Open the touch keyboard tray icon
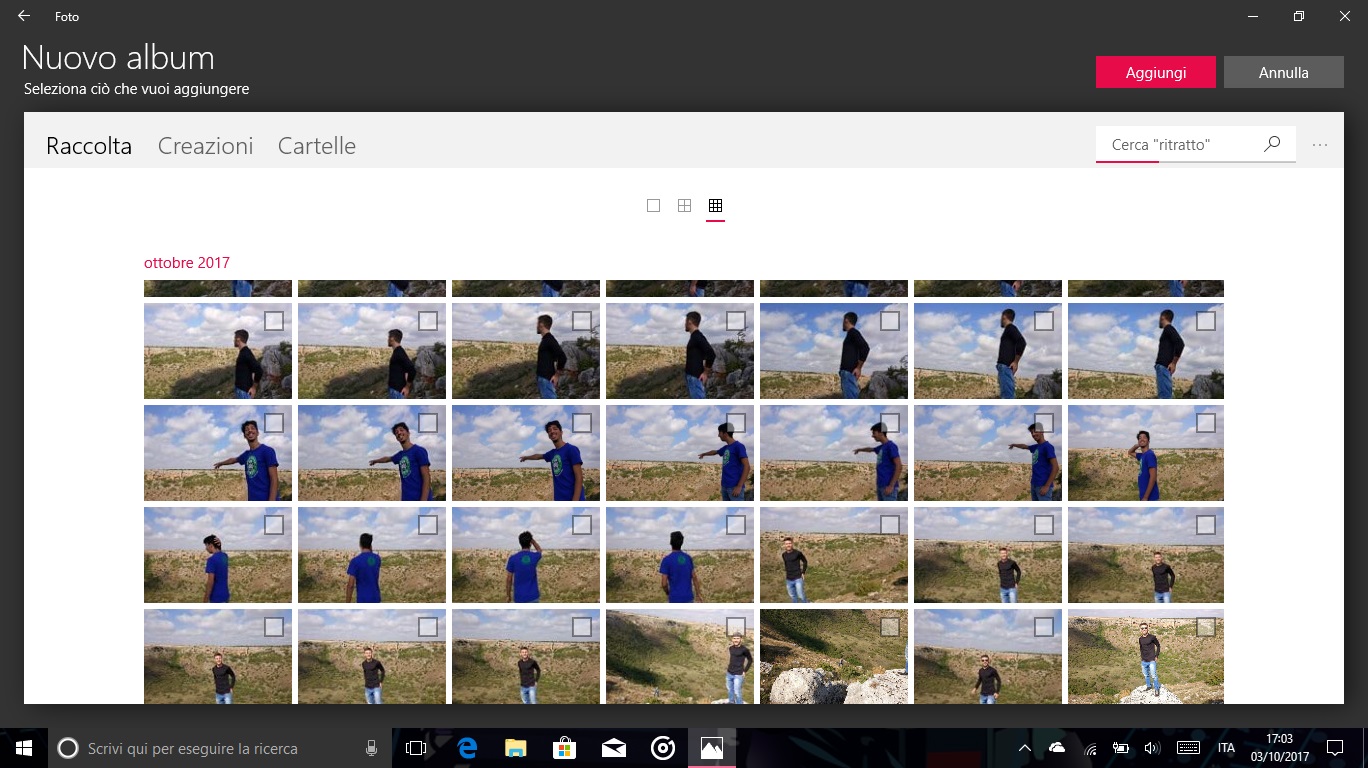Image resolution: width=1368 pixels, height=768 pixels. [1188, 748]
